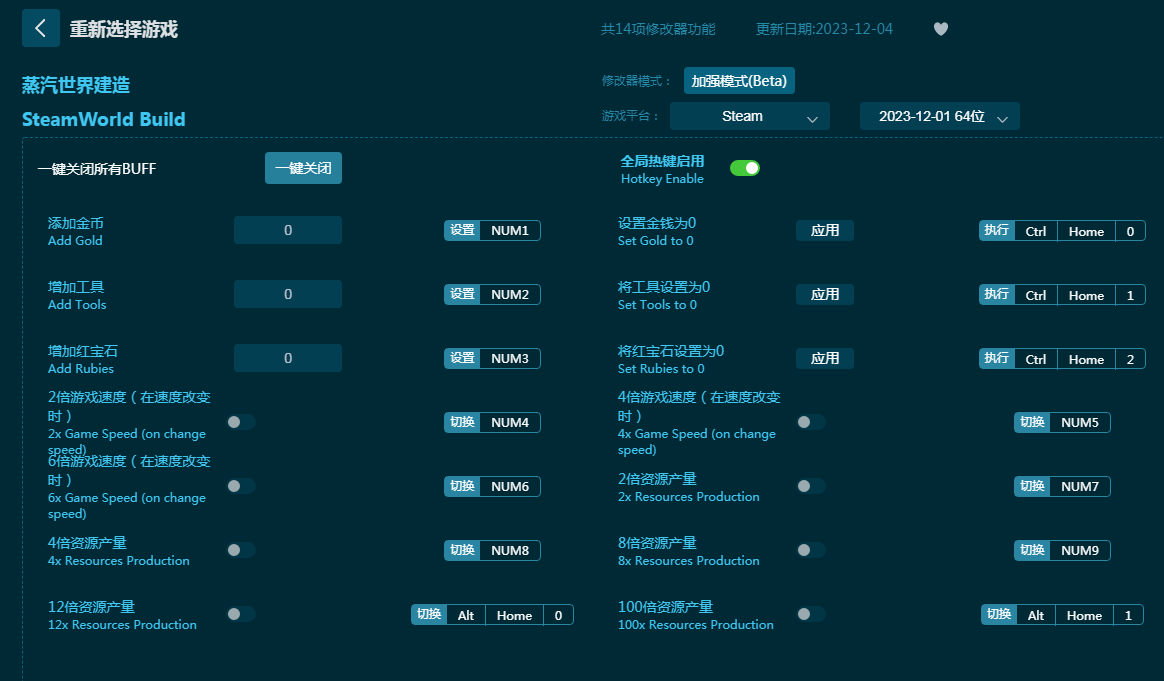Screen dimensions: 1164x681
Task: Click 切换 hotkey button for NUM9
Action: (x=1032, y=550)
